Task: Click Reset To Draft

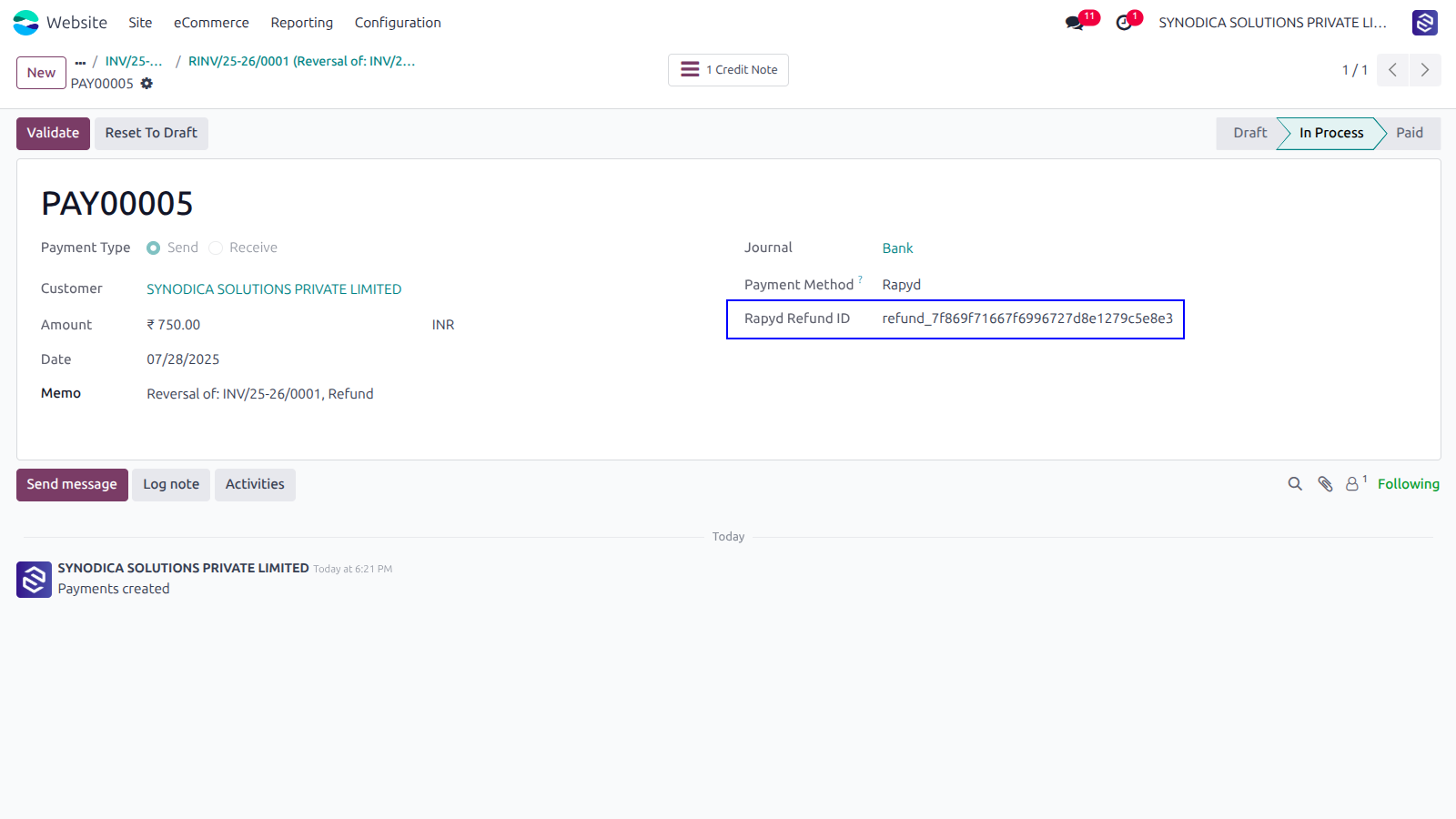Action: (151, 134)
